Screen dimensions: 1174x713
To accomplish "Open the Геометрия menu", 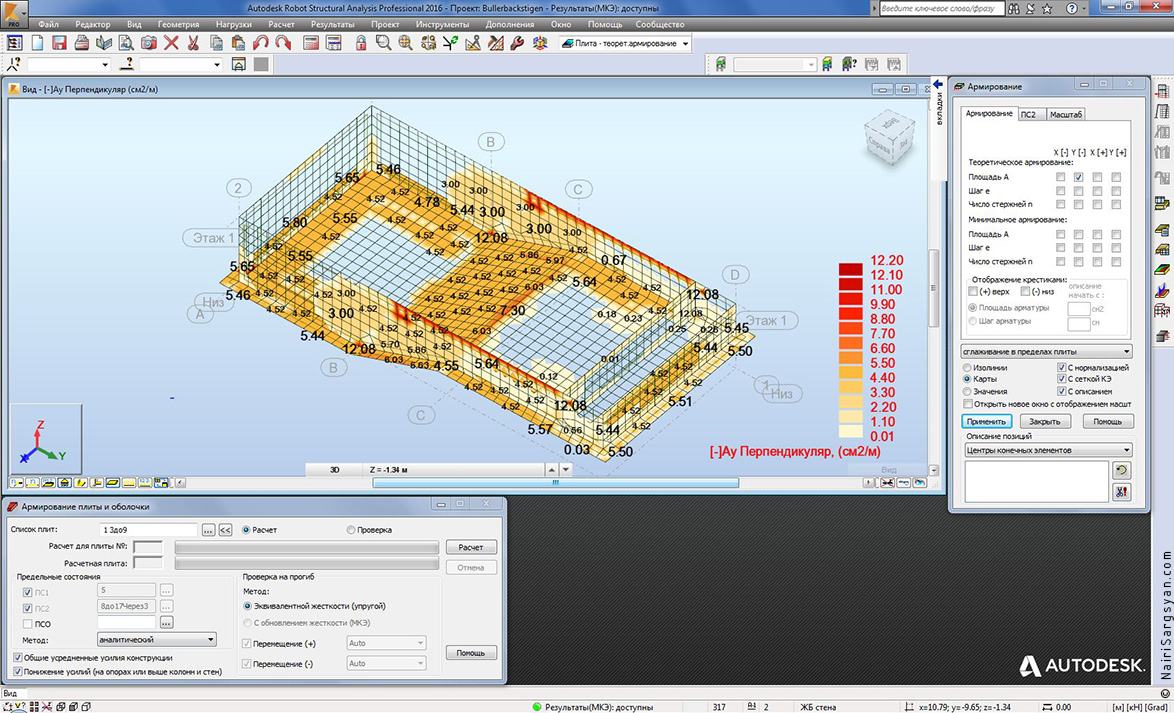I will click(178, 24).
